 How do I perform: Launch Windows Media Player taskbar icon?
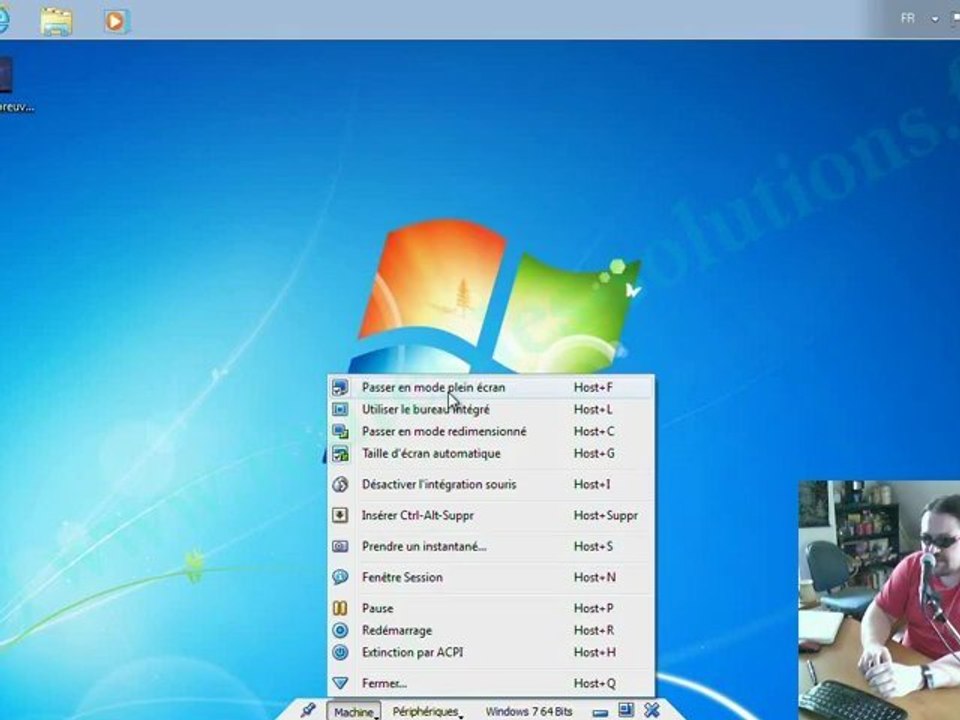pyautogui.click(x=116, y=21)
